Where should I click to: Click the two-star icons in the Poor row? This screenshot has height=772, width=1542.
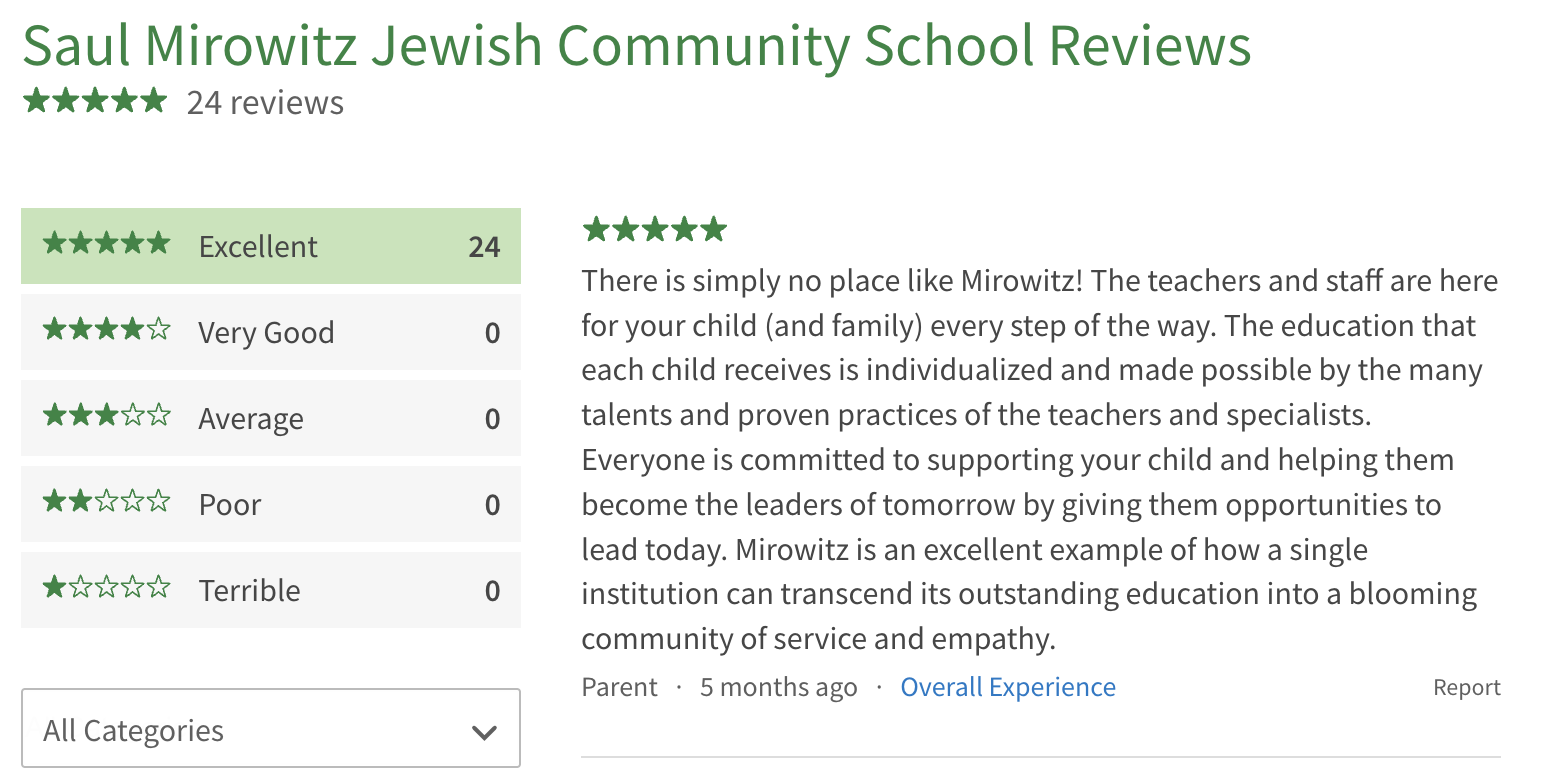coord(107,502)
